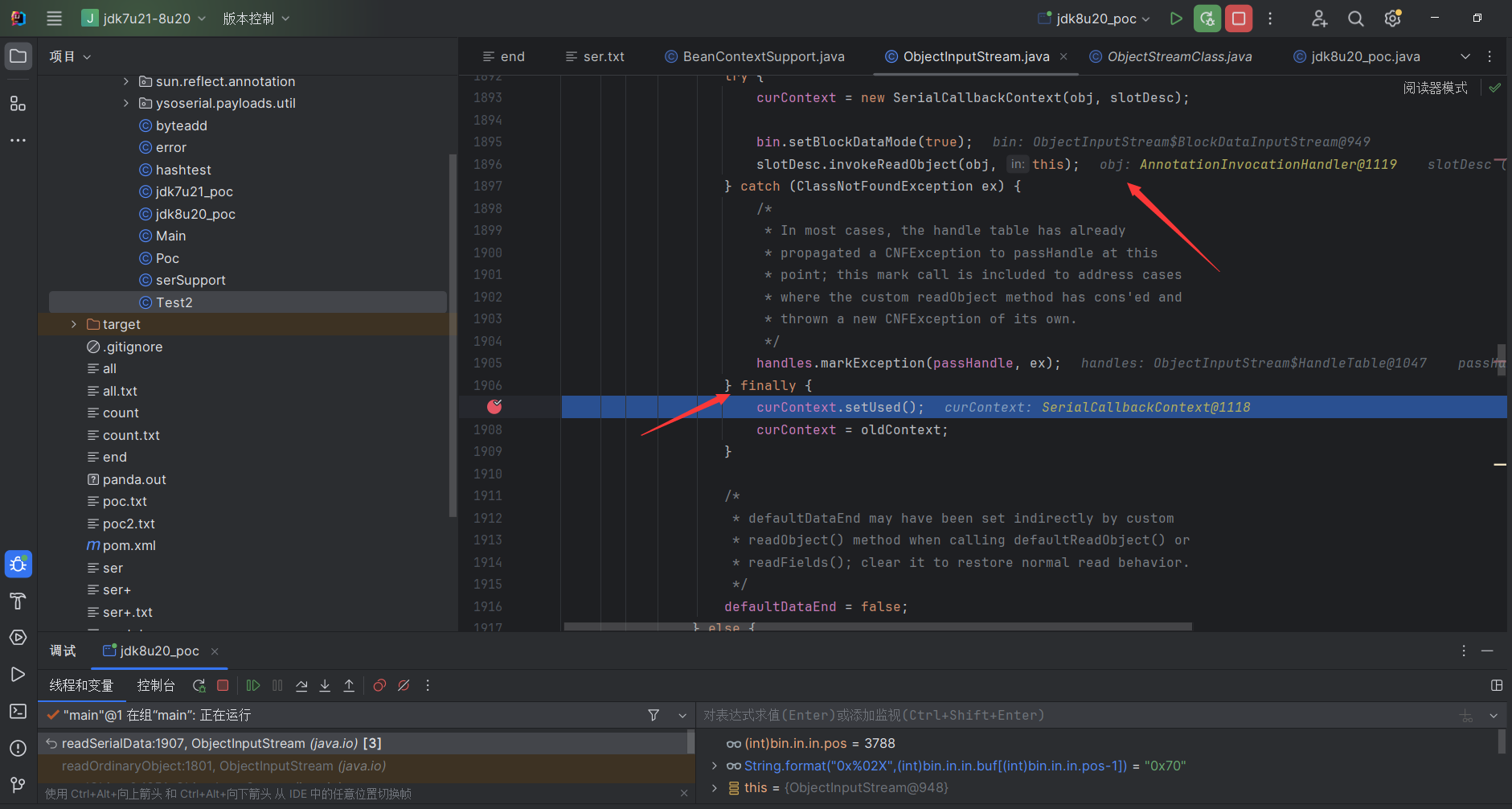1512x809 pixels.
Task: Dismiss the frame-switching hint bar
Action: tap(684, 793)
